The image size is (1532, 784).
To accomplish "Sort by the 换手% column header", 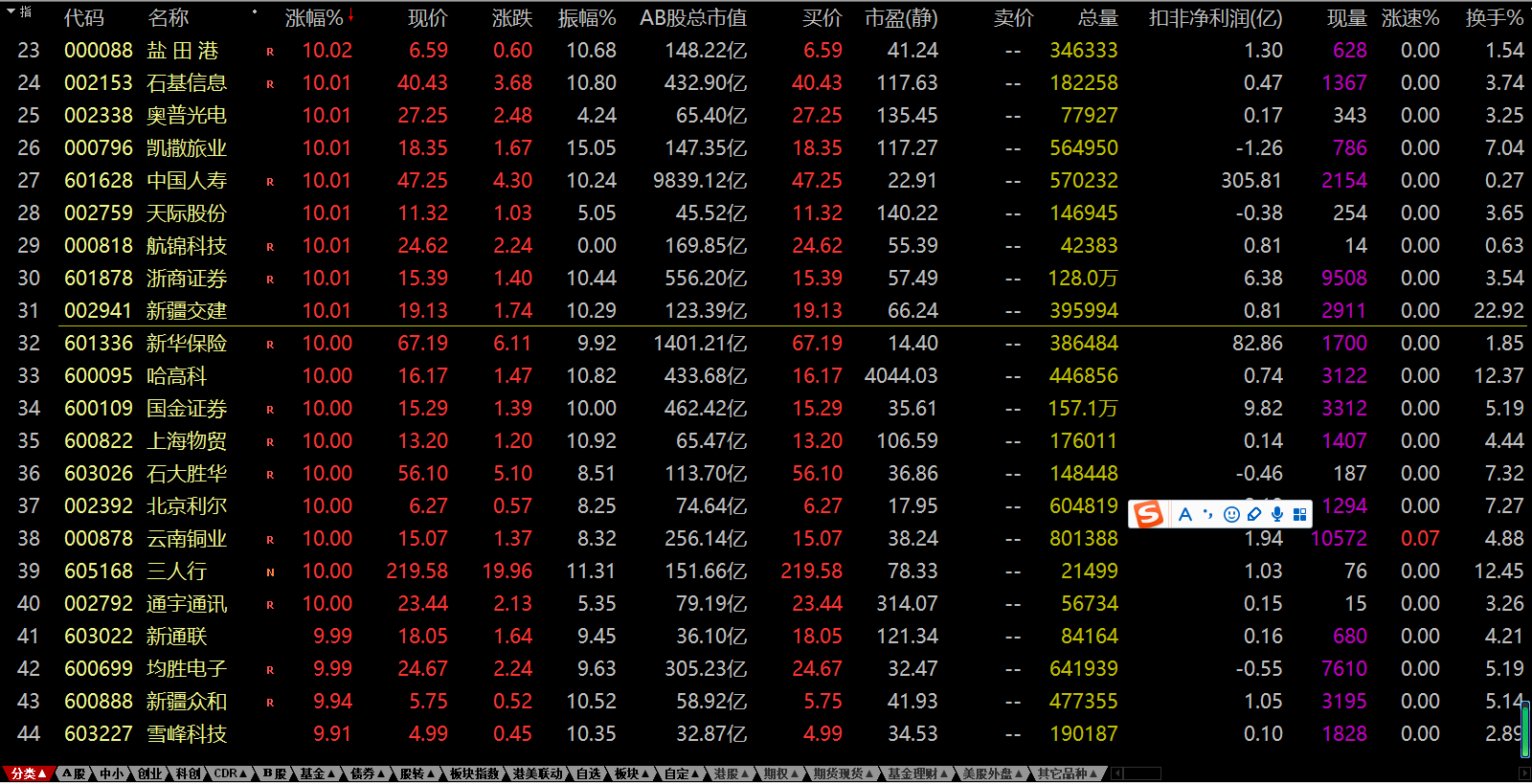I will 1495,18.
